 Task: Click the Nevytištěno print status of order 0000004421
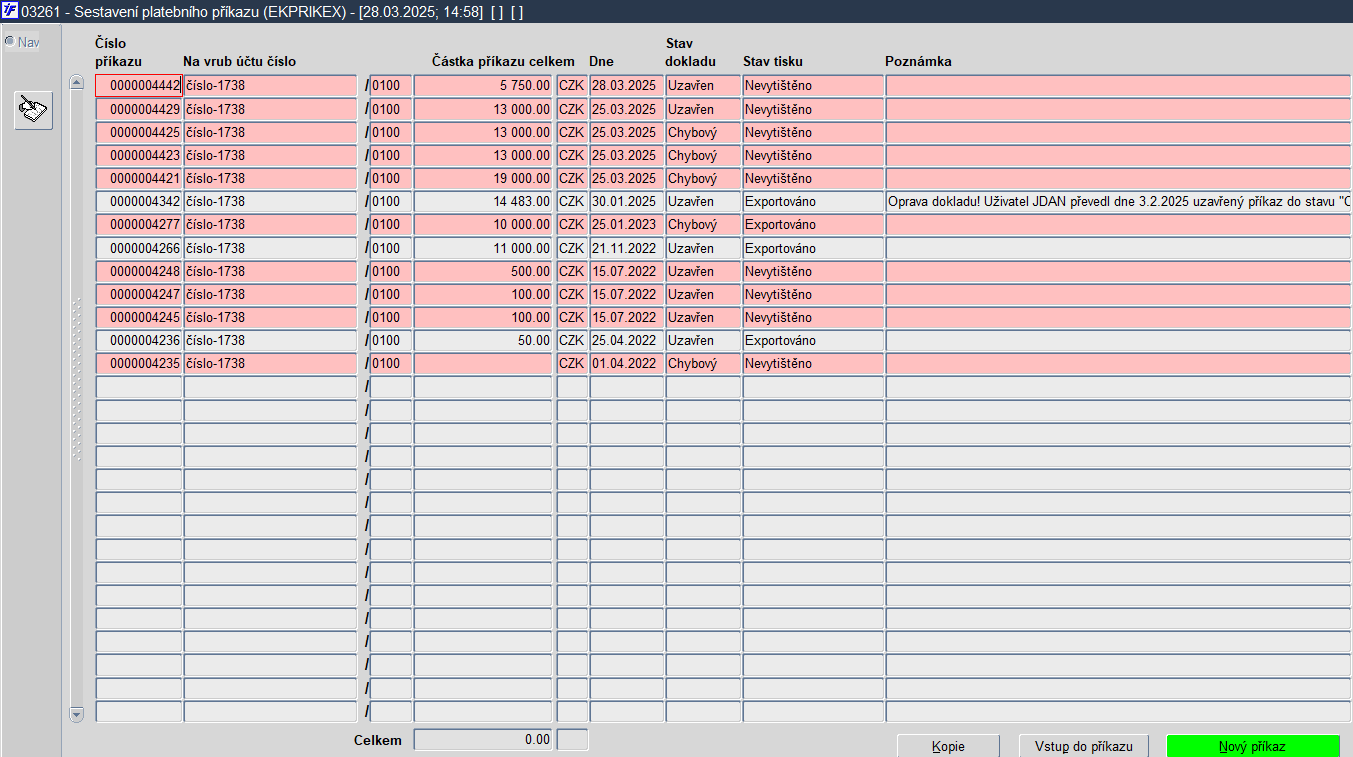pyautogui.click(x=813, y=178)
